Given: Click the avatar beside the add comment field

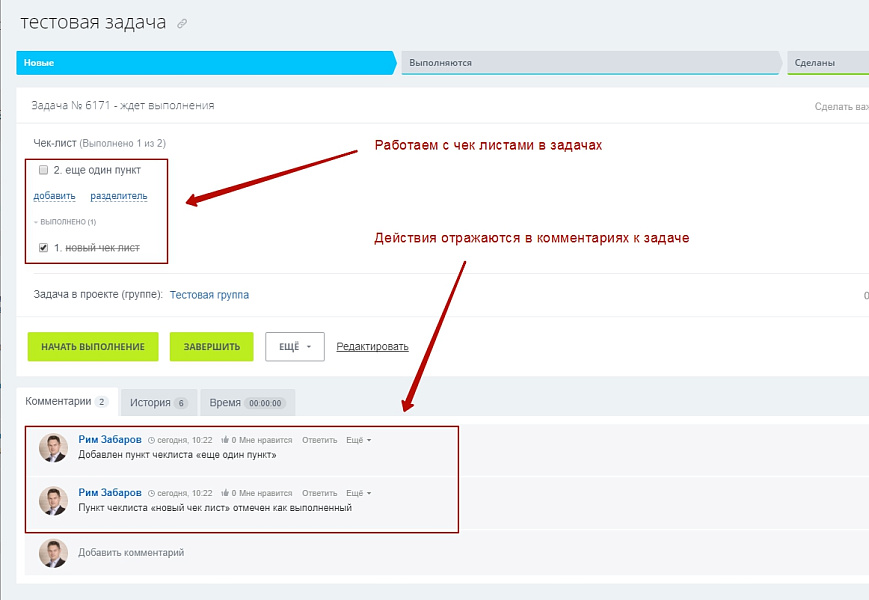Looking at the screenshot, I should click(53, 553).
